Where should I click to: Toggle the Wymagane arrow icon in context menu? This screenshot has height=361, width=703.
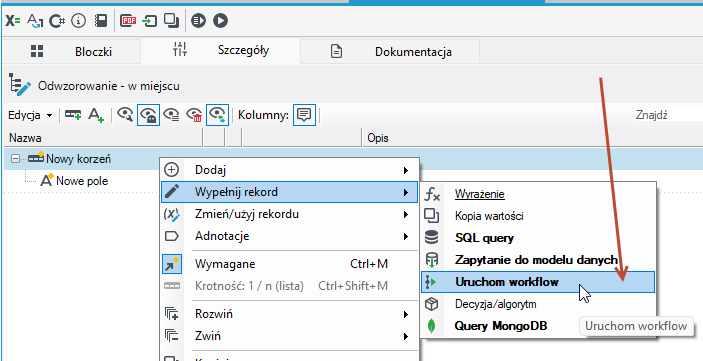[172, 264]
